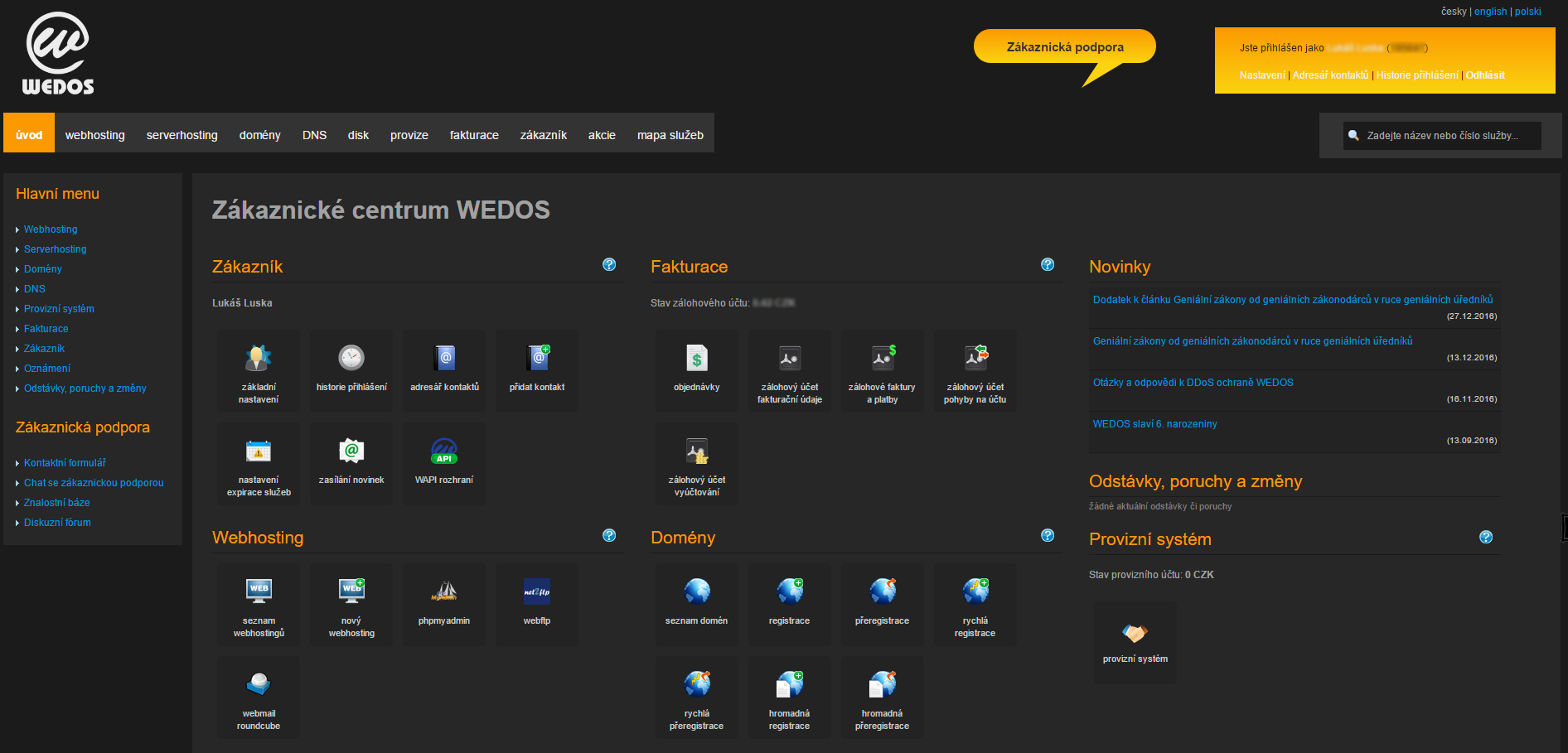
Task: Open news Dodatek k článku Geniální zákony
Action: [x=1293, y=300]
